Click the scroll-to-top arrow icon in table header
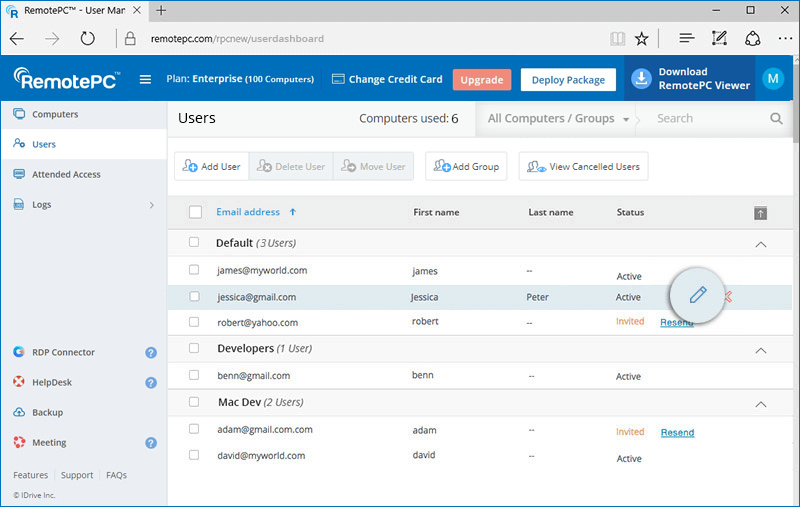800x507 pixels. coord(760,213)
